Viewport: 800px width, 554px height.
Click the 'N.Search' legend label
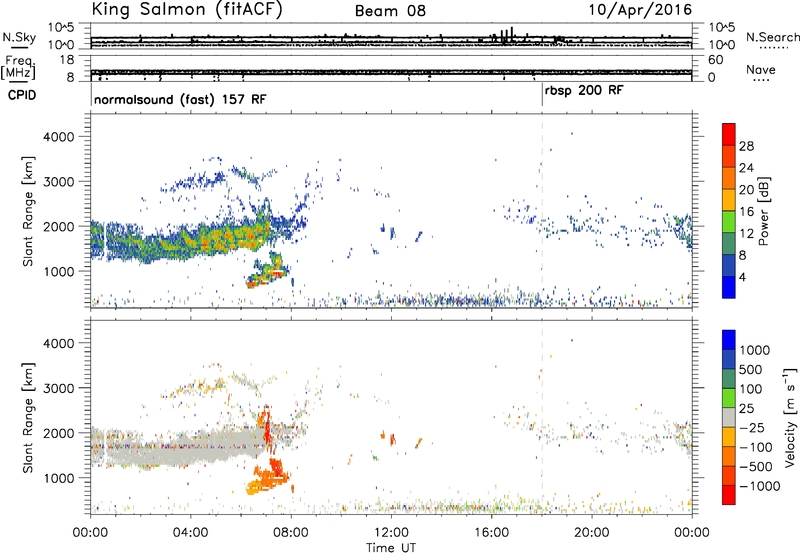point(772,37)
